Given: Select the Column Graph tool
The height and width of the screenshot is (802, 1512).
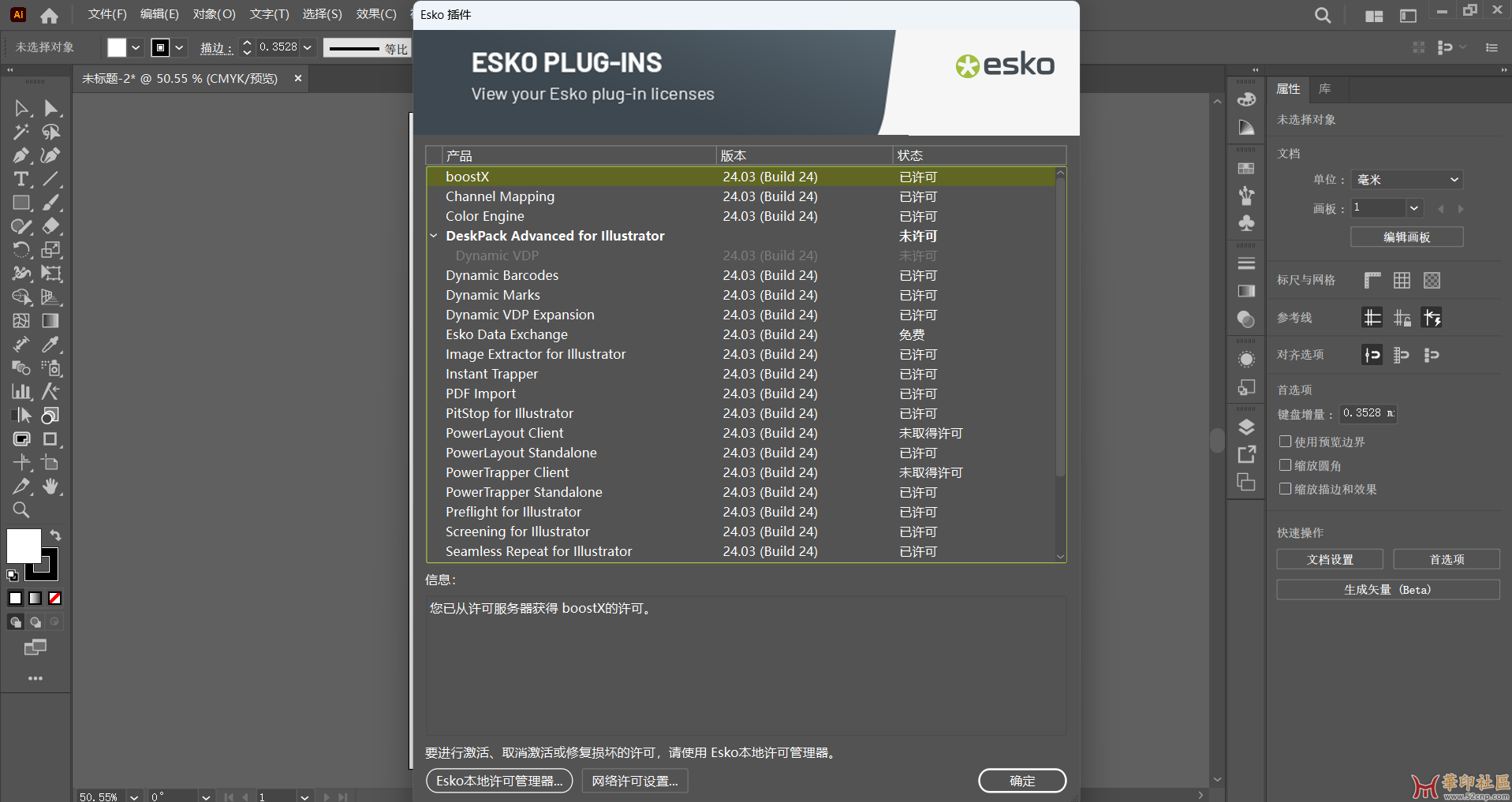Looking at the screenshot, I should pos(21,392).
